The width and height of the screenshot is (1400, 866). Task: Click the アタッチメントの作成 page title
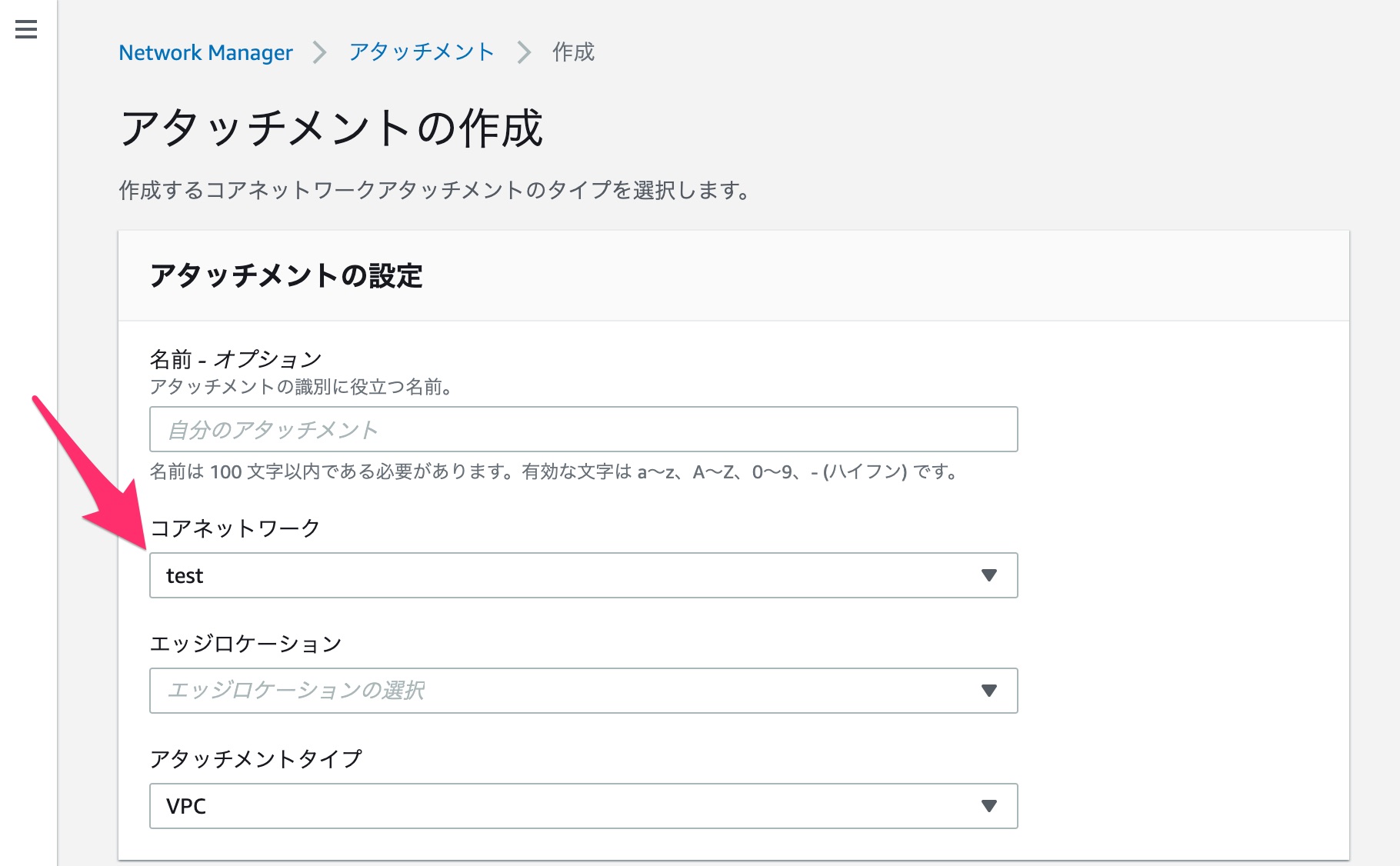click(x=332, y=128)
